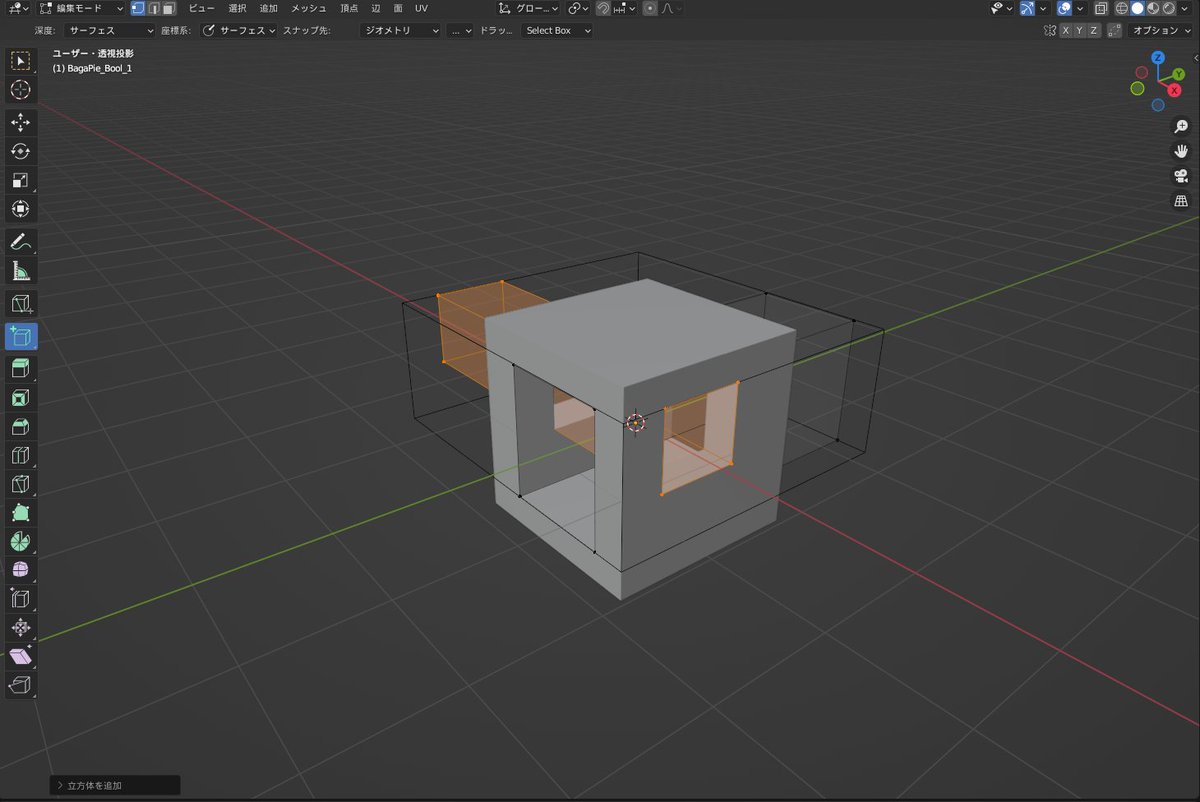Switch to rendered shading
The height and width of the screenshot is (802, 1200).
[1168, 8]
